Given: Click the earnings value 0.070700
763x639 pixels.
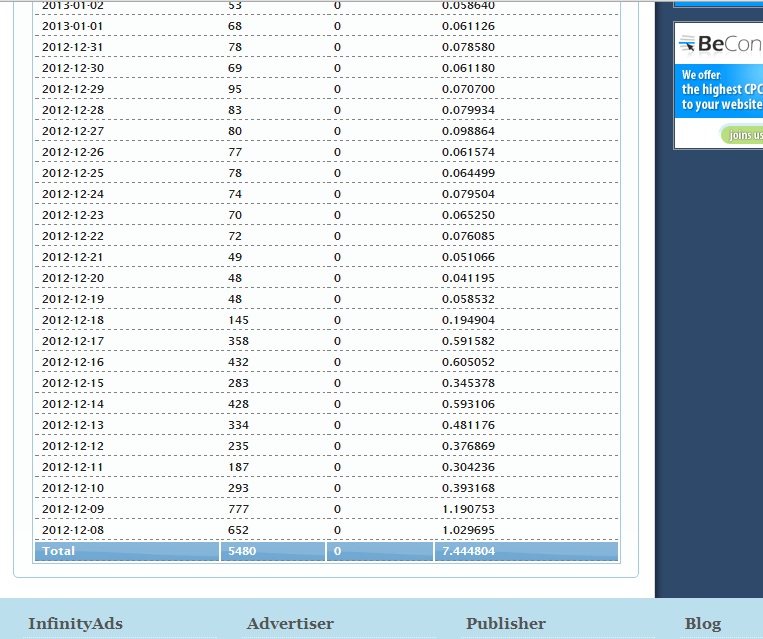Looking at the screenshot, I should [x=468, y=89].
